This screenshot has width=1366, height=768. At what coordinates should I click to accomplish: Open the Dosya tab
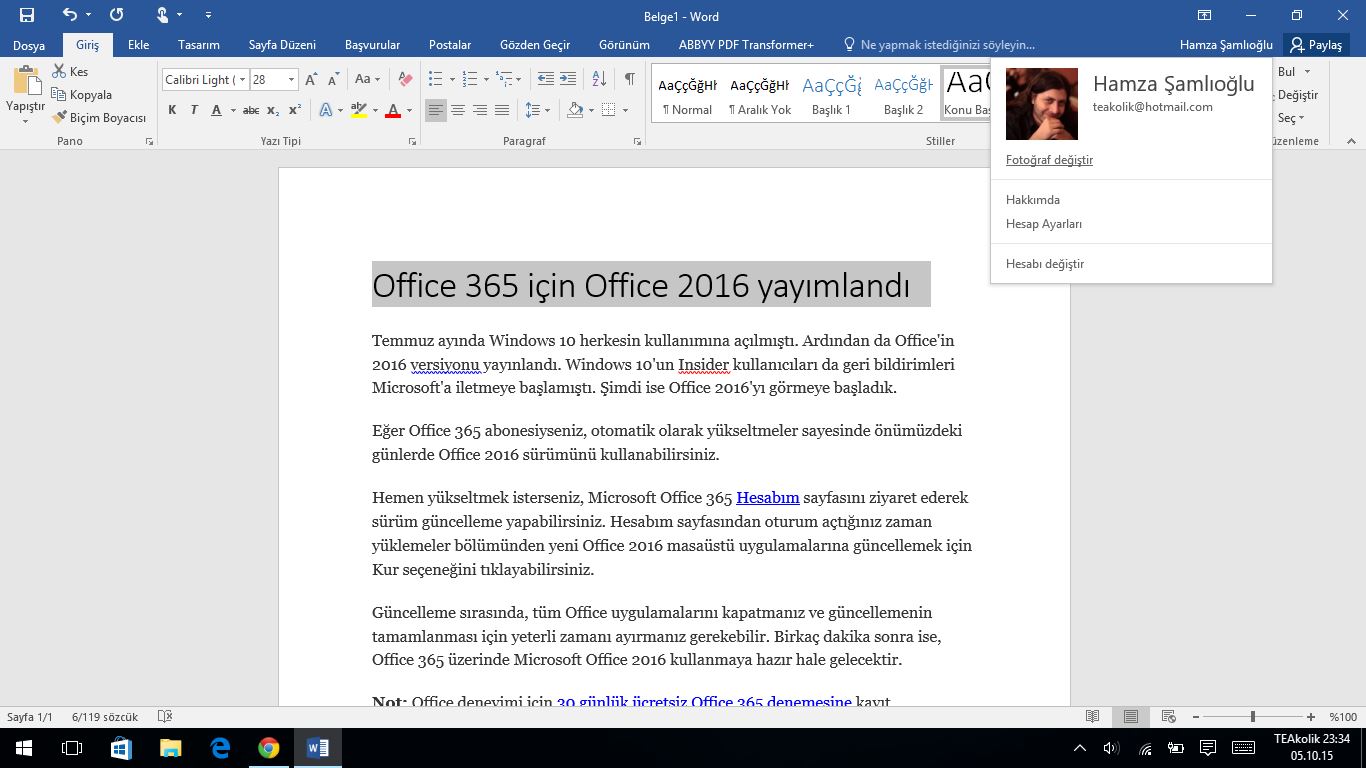(29, 45)
